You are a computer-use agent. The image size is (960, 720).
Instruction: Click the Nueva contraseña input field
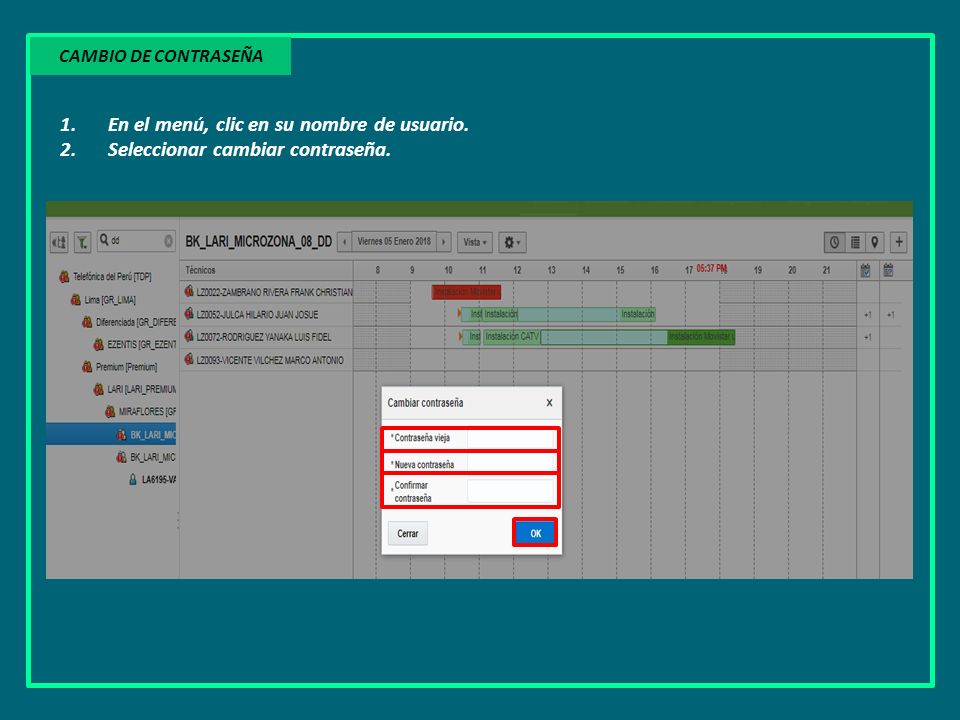point(511,464)
